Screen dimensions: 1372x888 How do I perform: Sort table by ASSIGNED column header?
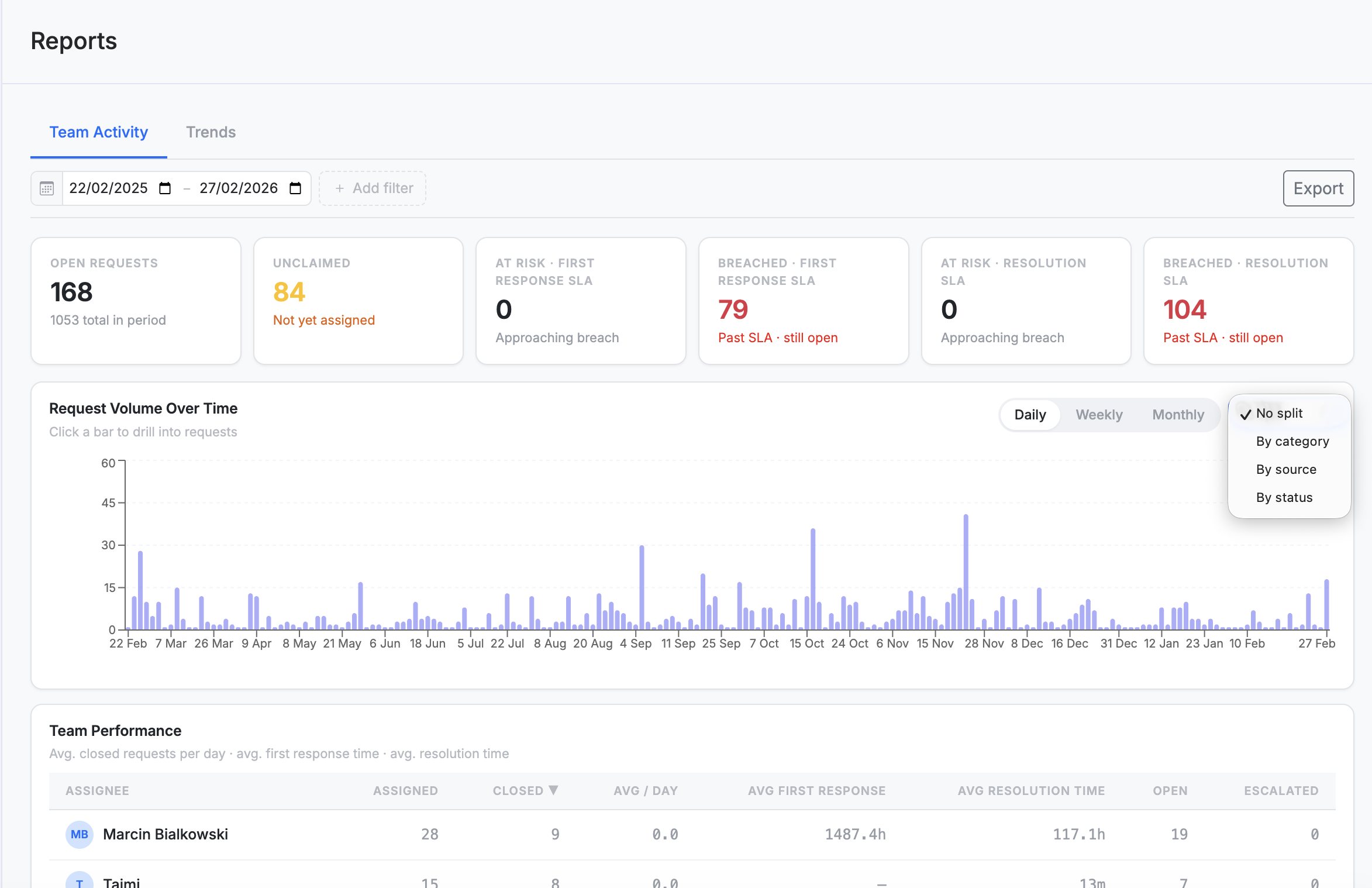[405, 791]
